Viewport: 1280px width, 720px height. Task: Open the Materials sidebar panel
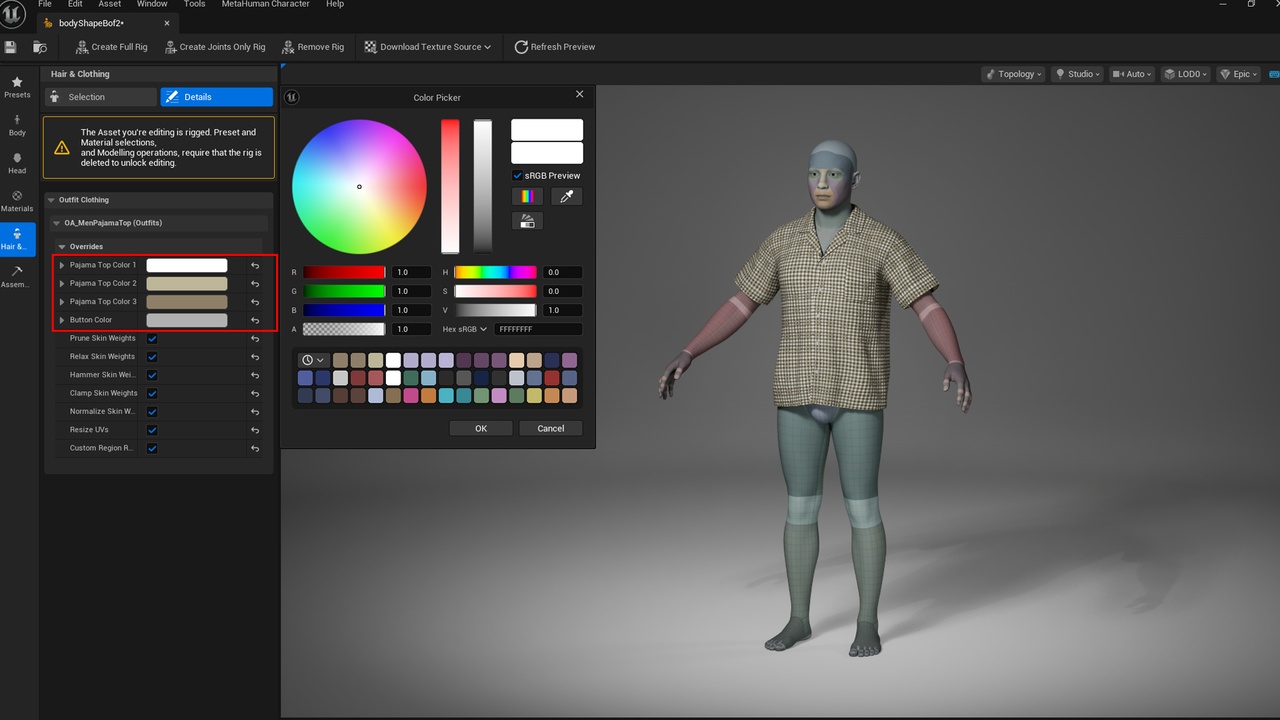17,201
